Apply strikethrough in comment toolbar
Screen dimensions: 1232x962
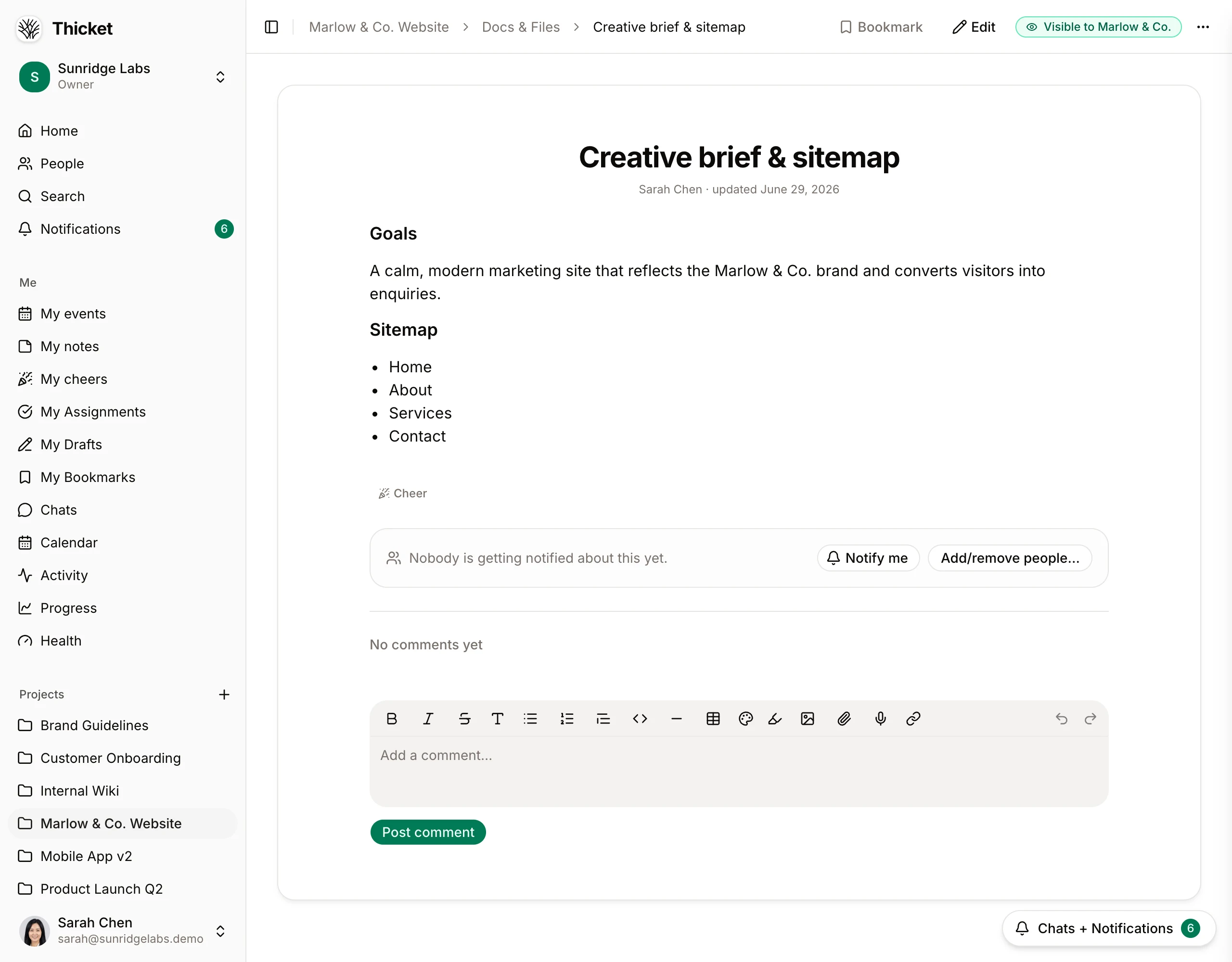click(464, 719)
